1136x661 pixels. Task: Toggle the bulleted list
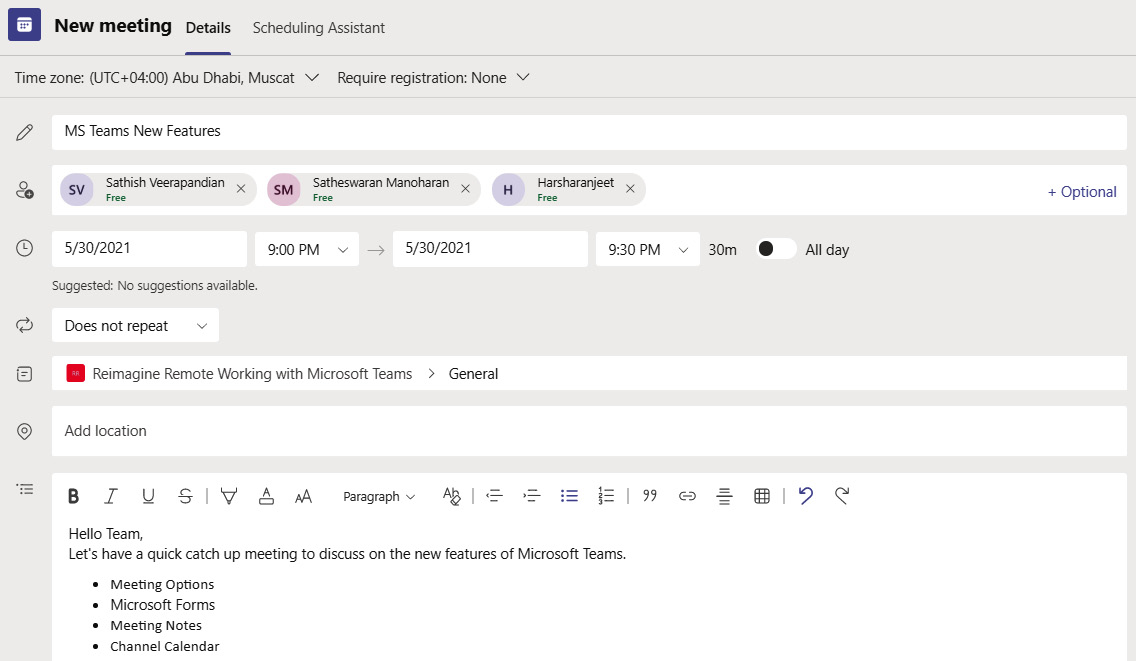569,496
